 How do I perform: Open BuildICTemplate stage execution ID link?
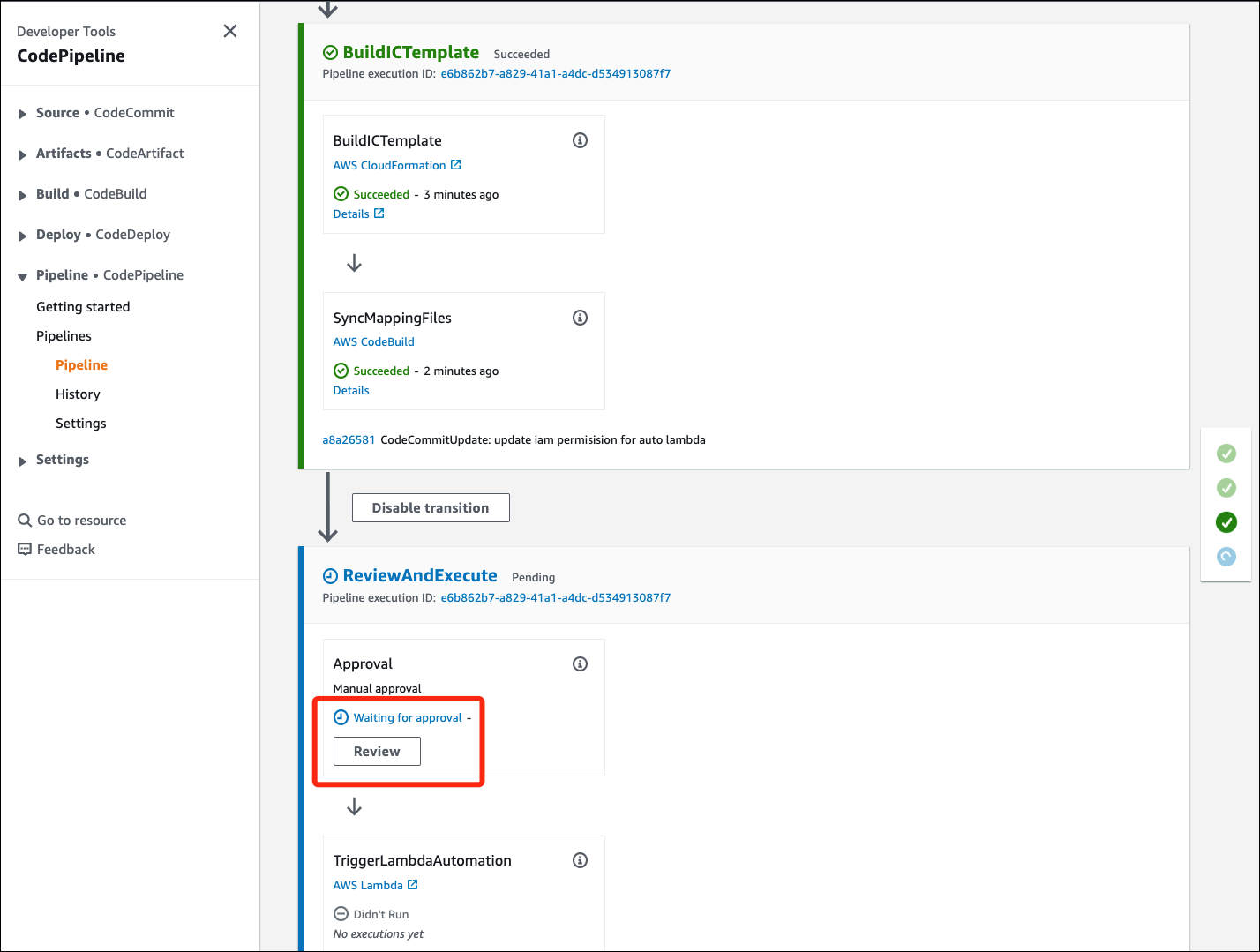tap(556, 74)
